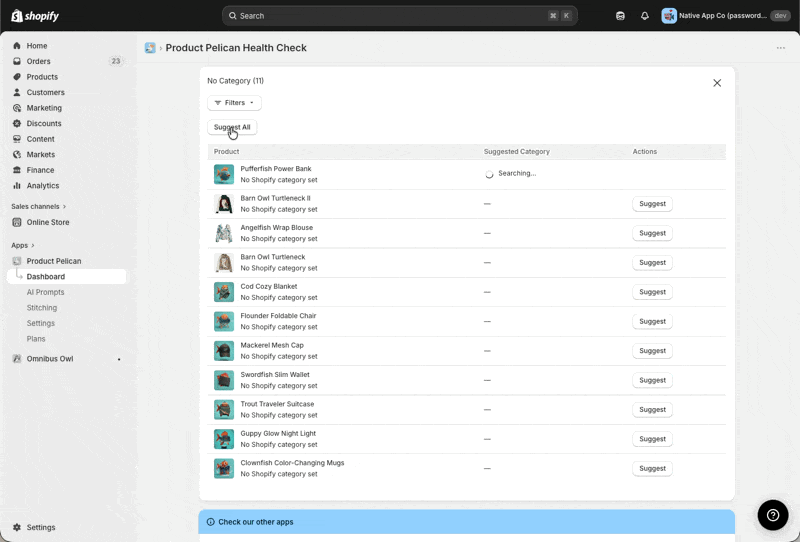Click the Settings gear icon at bottom
The width and height of the screenshot is (800, 542).
click(17, 527)
